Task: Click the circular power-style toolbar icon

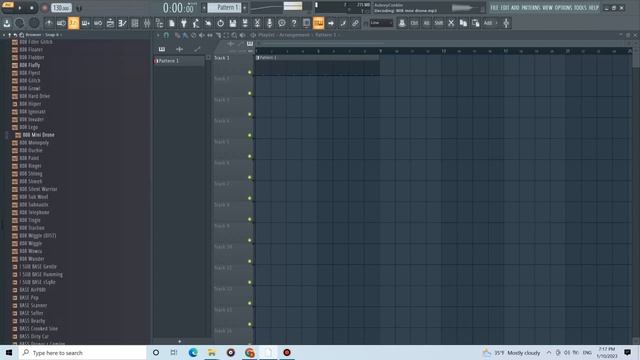Action: 220,23
